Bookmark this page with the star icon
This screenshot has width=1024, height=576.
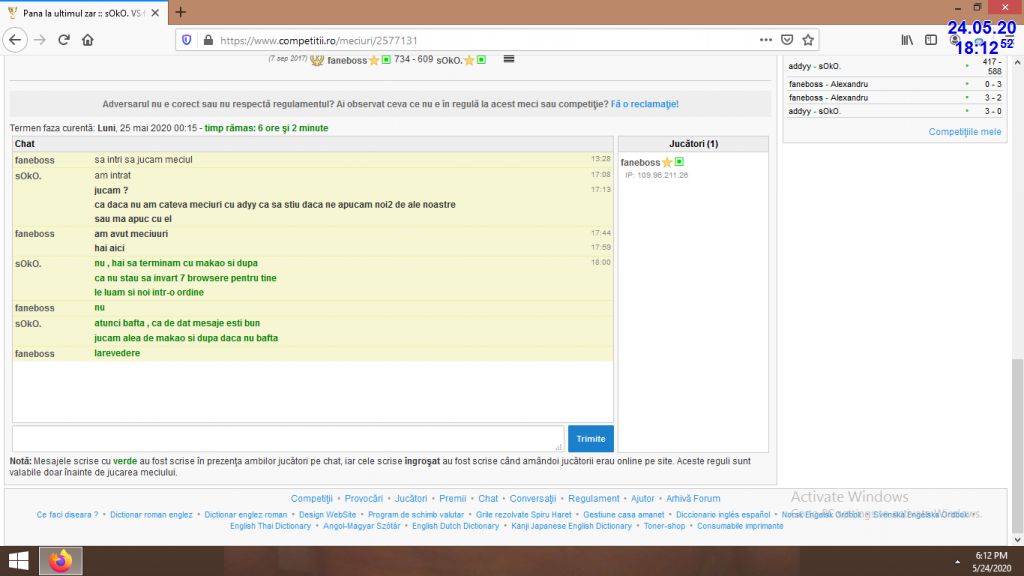[808, 40]
